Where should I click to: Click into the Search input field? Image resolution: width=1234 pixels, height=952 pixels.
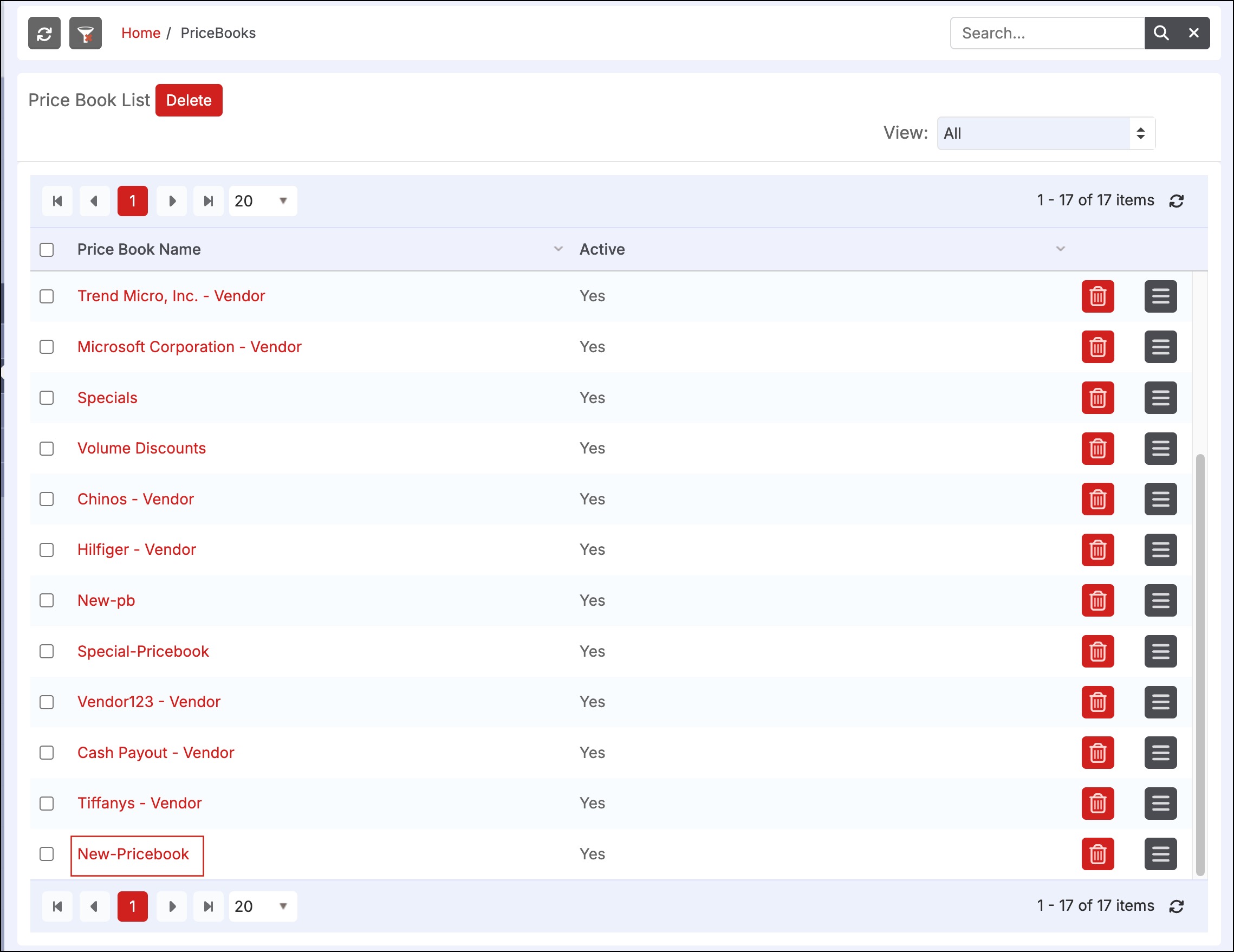pos(1048,34)
